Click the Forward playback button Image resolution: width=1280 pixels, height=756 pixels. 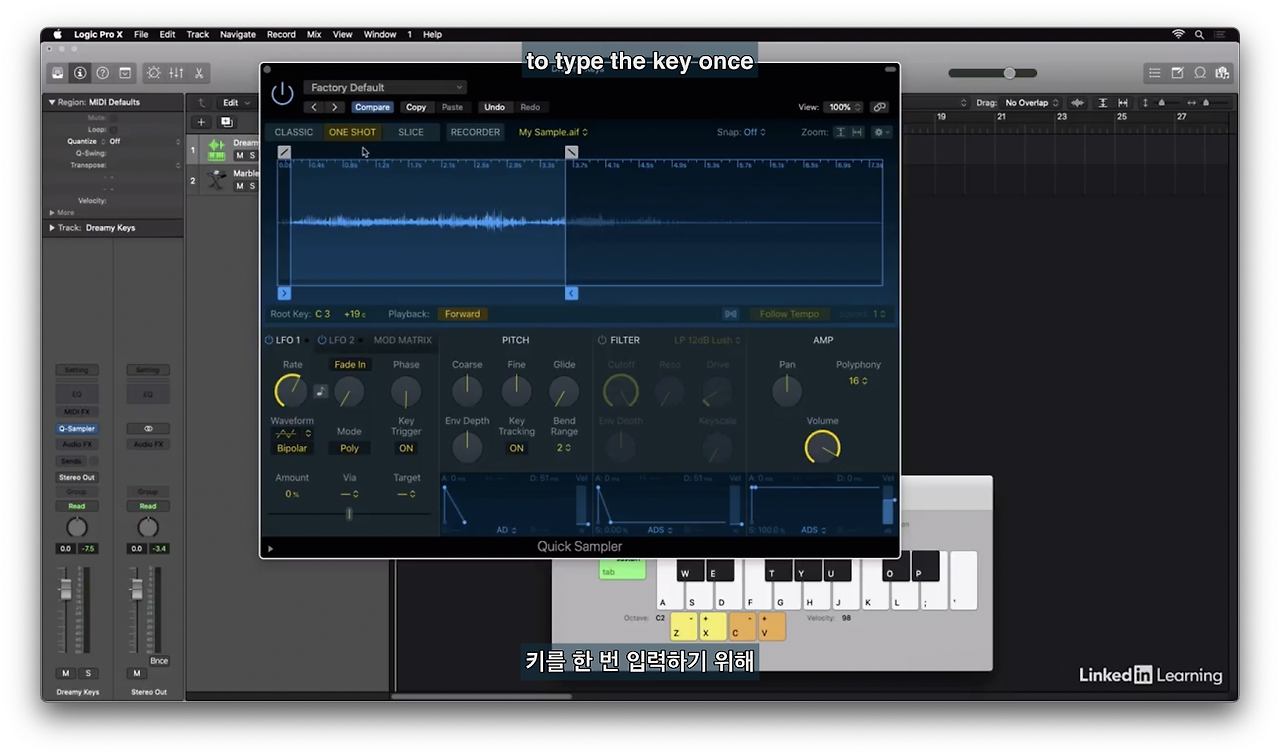462,314
